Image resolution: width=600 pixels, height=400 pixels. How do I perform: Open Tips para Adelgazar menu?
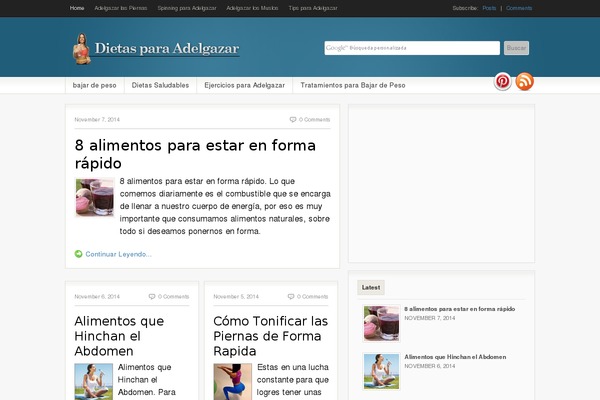[313, 8]
